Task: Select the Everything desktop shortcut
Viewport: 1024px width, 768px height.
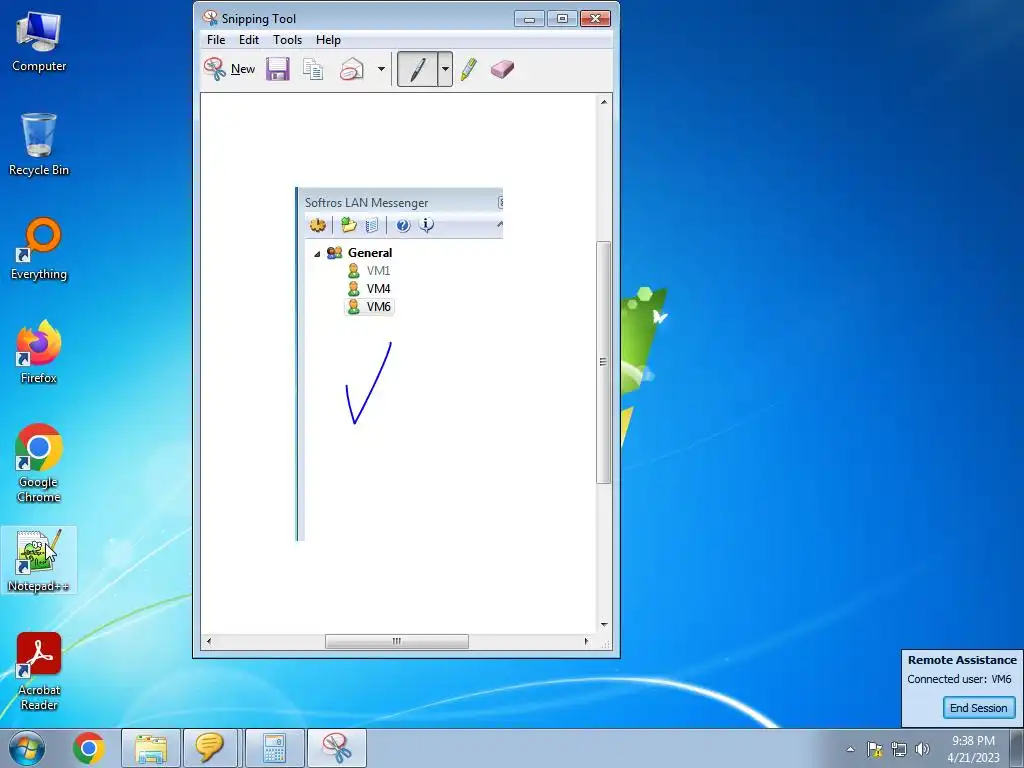Action: (x=39, y=249)
